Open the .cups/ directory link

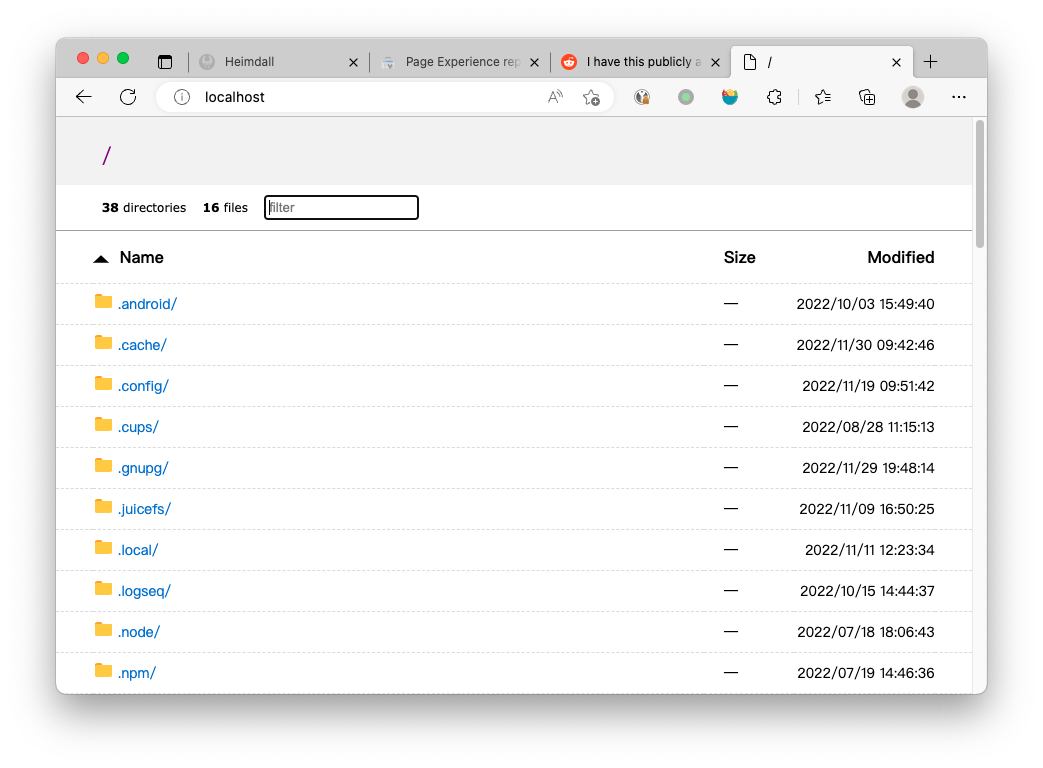coord(138,427)
